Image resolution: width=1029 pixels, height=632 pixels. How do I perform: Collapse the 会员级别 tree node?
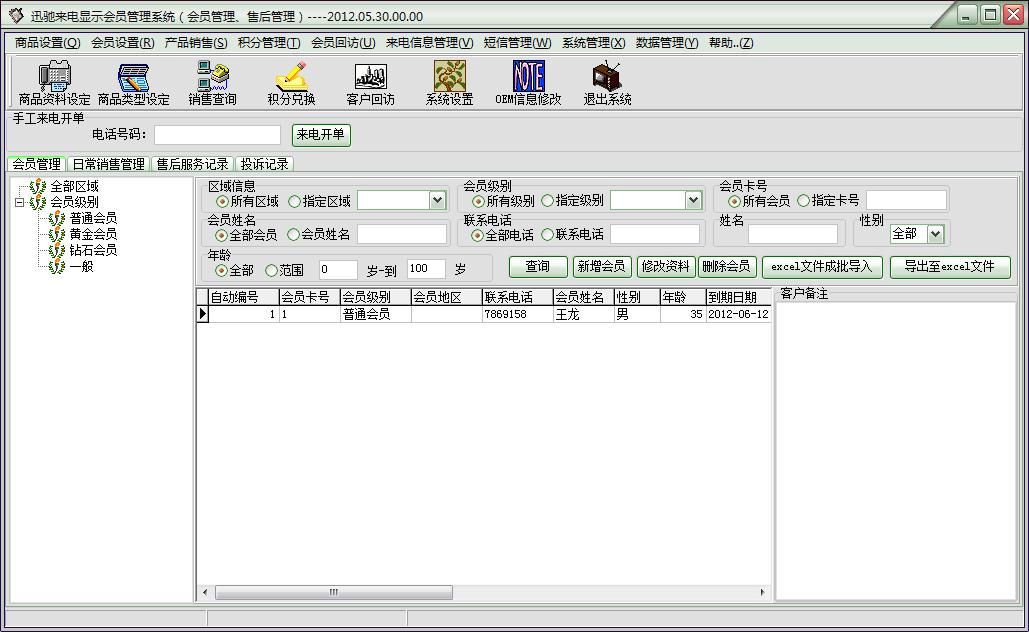click(19, 202)
